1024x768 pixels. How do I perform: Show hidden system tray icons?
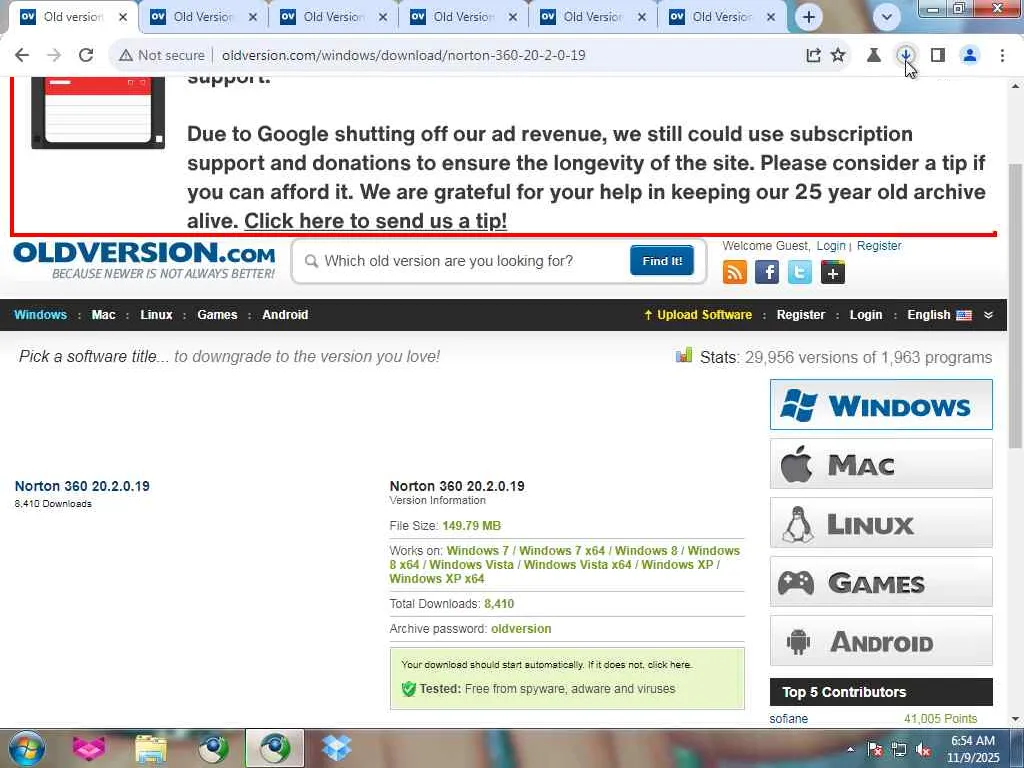850,749
